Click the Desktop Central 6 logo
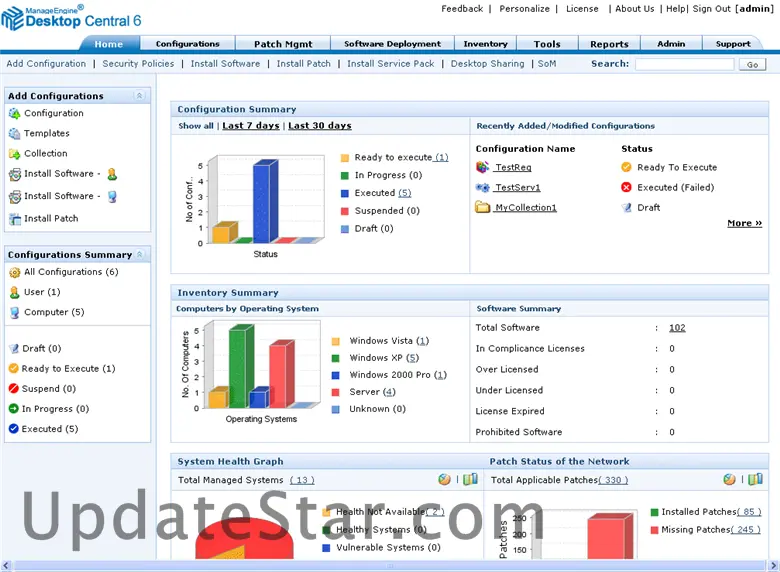Image resolution: width=780 pixels, height=572 pixels. pos(71,17)
